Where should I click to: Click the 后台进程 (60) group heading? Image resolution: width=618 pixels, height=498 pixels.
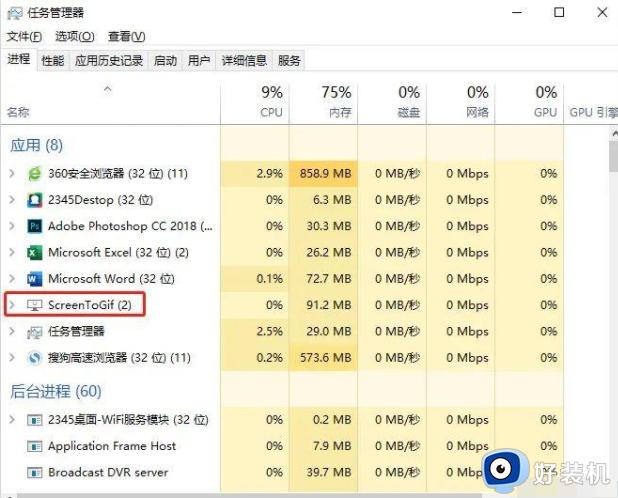(x=56, y=392)
